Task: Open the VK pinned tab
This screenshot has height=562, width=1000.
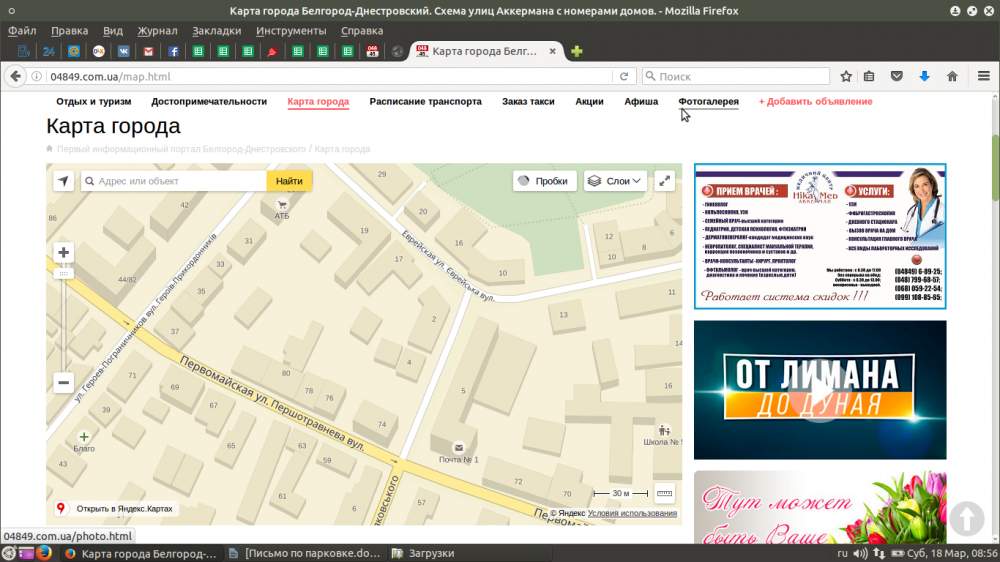Action: point(123,52)
